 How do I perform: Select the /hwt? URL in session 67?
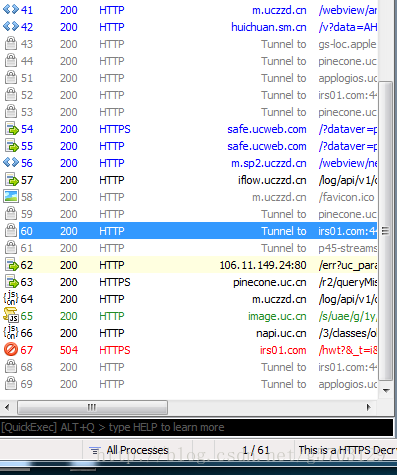pyautogui.click(x=347, y=350)
